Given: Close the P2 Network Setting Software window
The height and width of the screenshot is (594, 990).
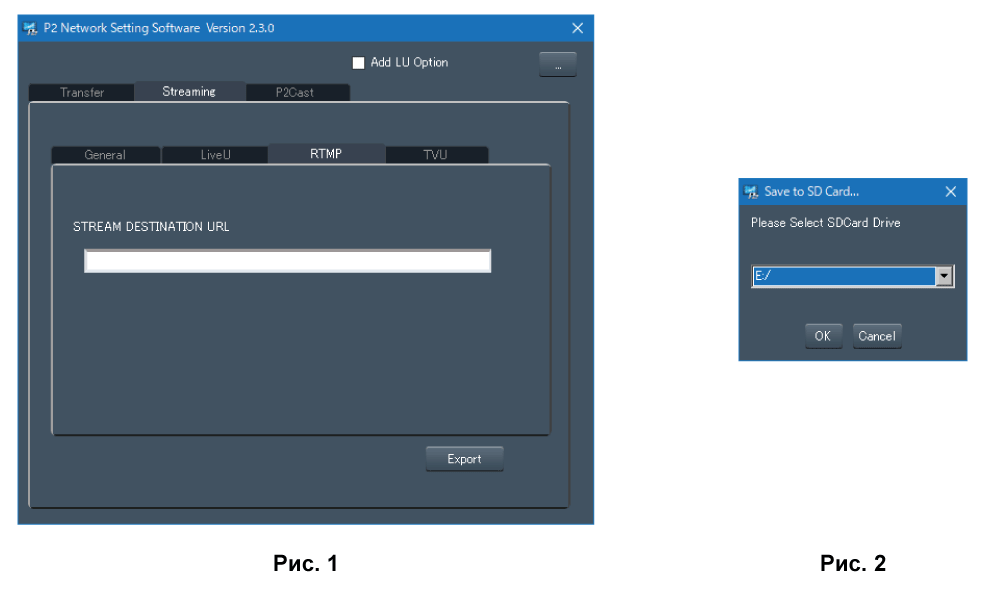Looking at the screenshot, I should [x=577, y=28].
